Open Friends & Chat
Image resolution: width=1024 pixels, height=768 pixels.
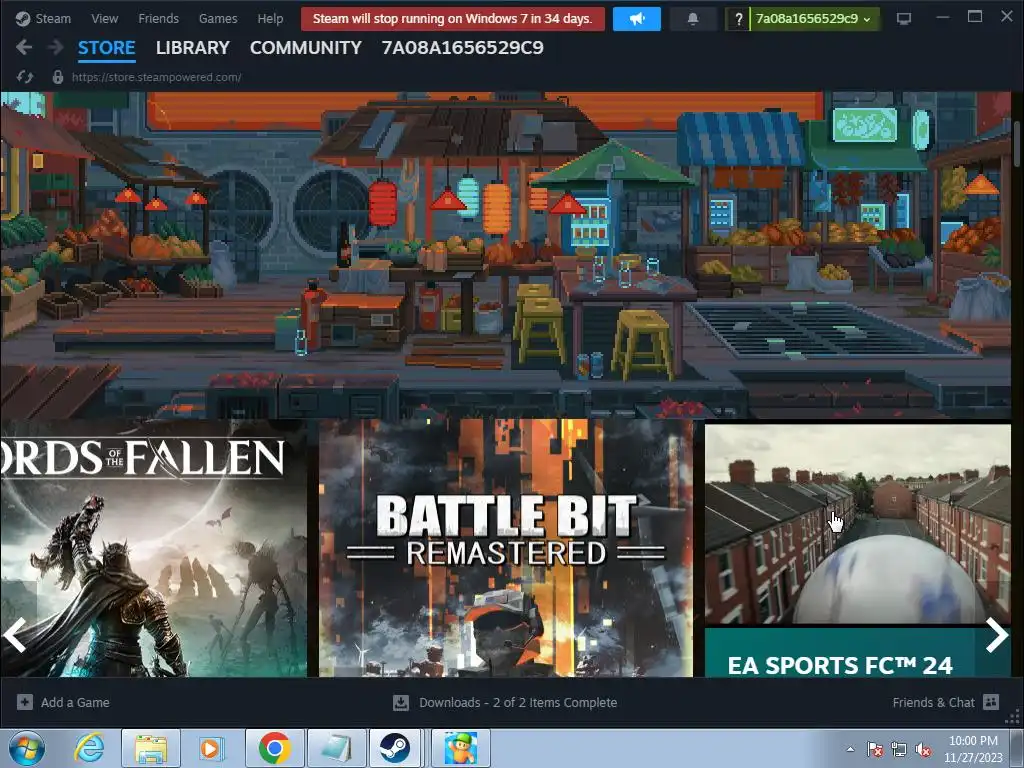pyautogui.click(x=933, y=703)
